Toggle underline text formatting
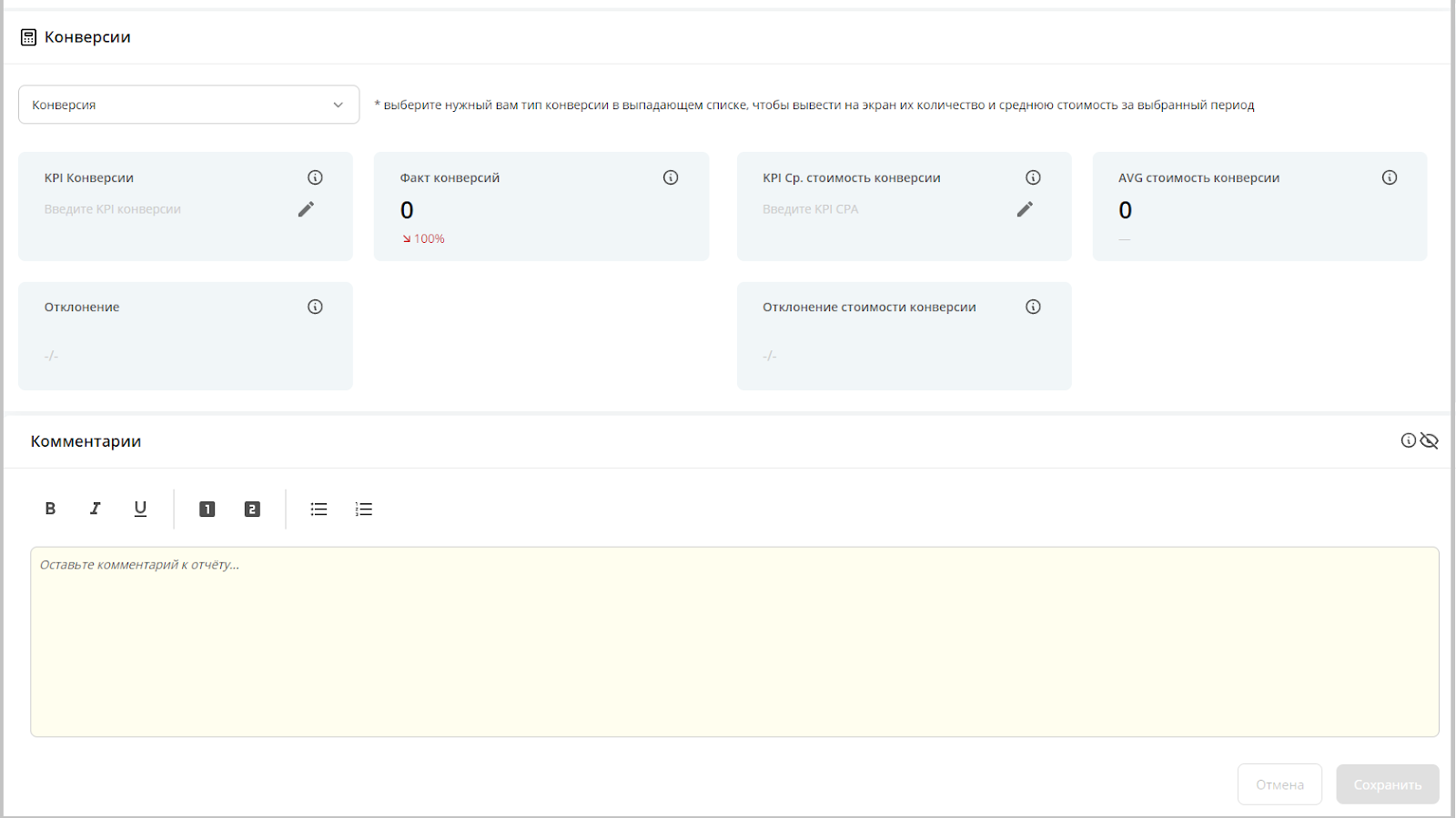 pos(140,509)
